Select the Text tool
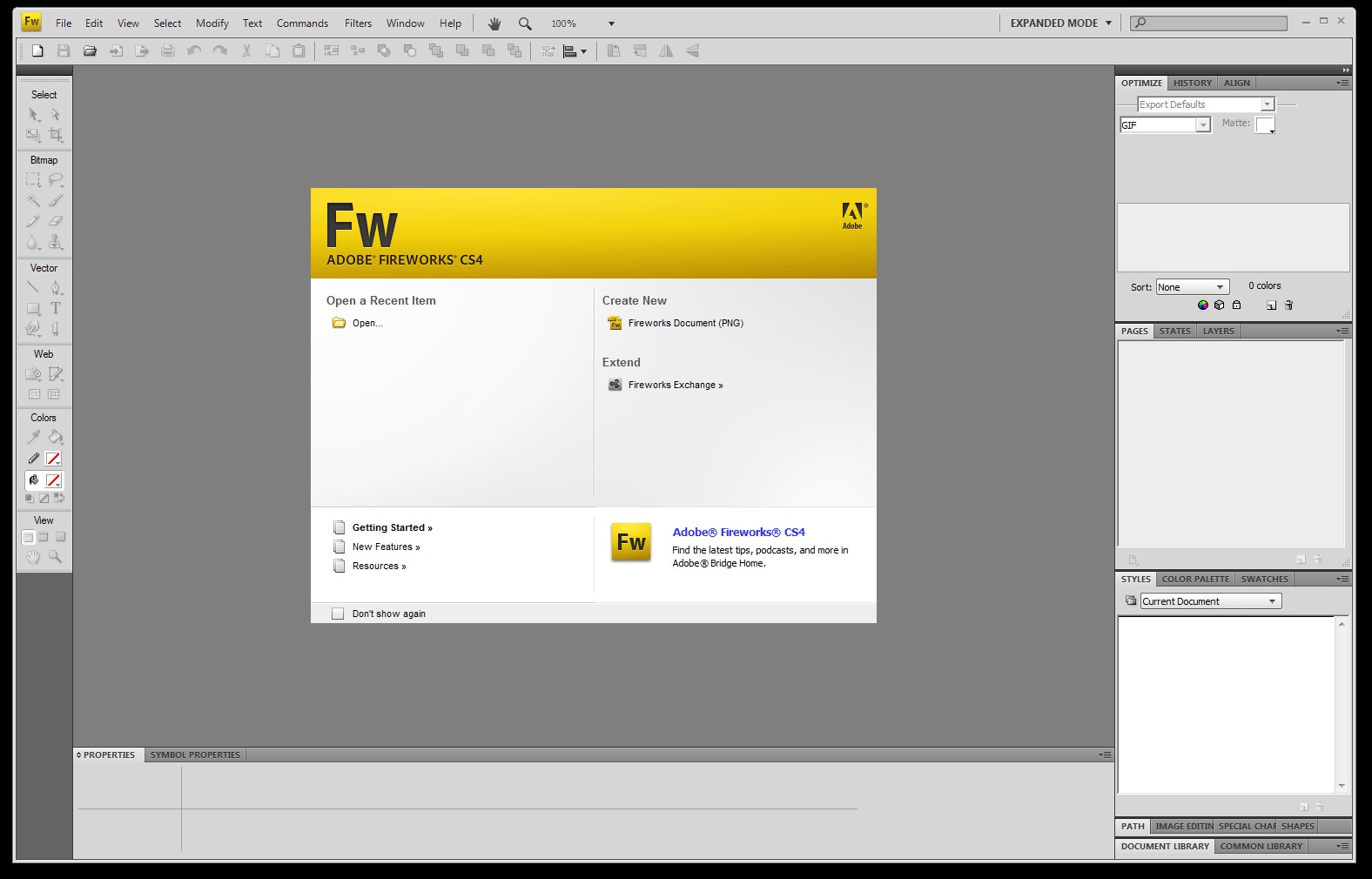Viewport: 1372px width, 879px height. coord(56,308)
